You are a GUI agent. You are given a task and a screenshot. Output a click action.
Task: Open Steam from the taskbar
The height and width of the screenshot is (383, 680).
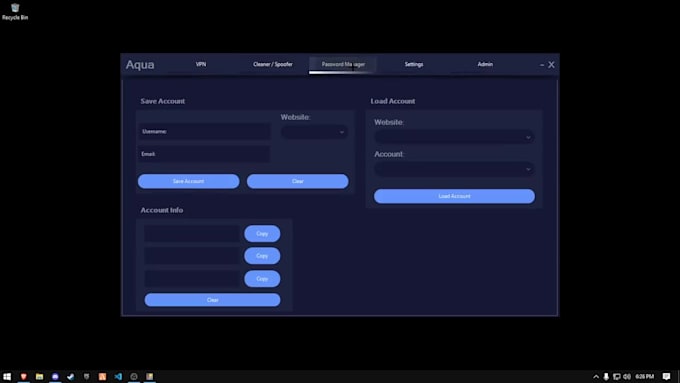pos(71,376)
